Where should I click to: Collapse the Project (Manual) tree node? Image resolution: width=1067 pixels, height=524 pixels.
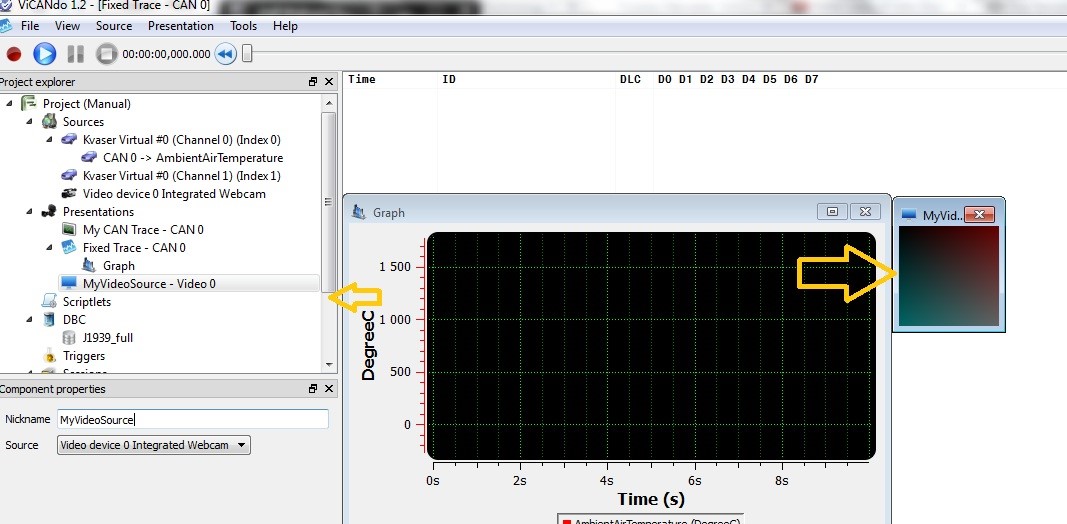pyautogui.click(x=10, y=103)
